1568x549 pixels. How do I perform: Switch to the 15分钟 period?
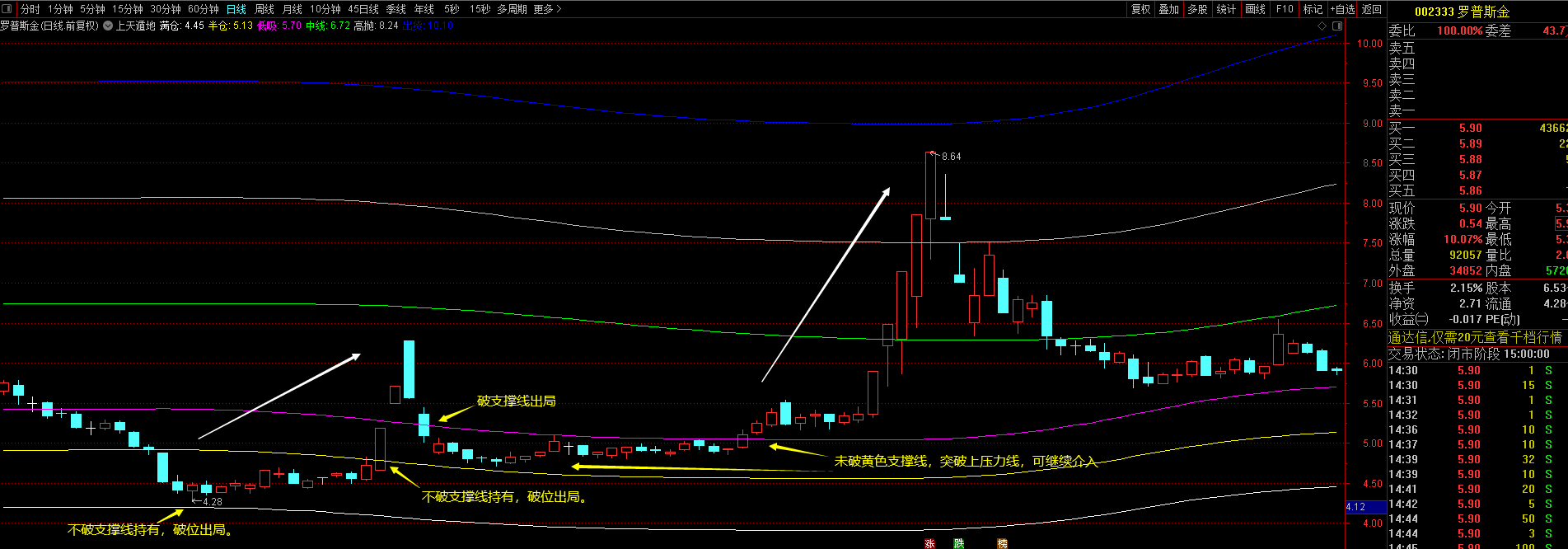click(128, 9)
